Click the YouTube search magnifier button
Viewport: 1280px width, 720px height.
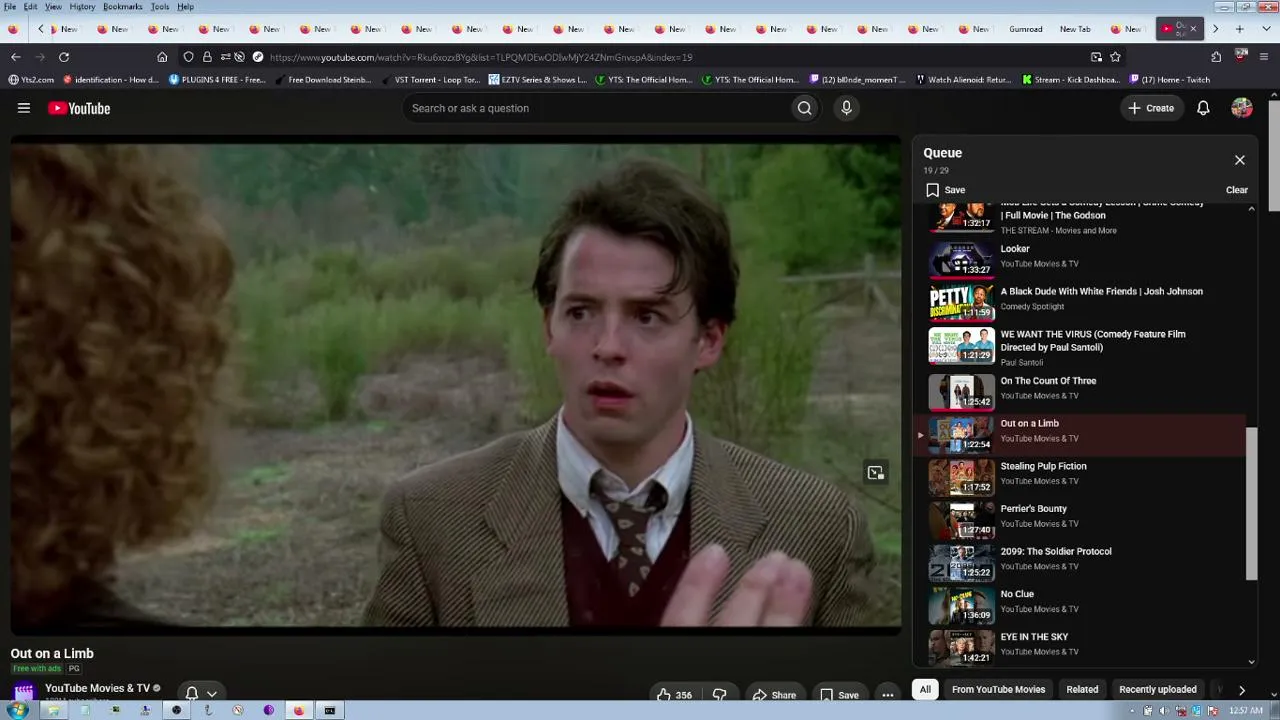click(x=804, y=108)
